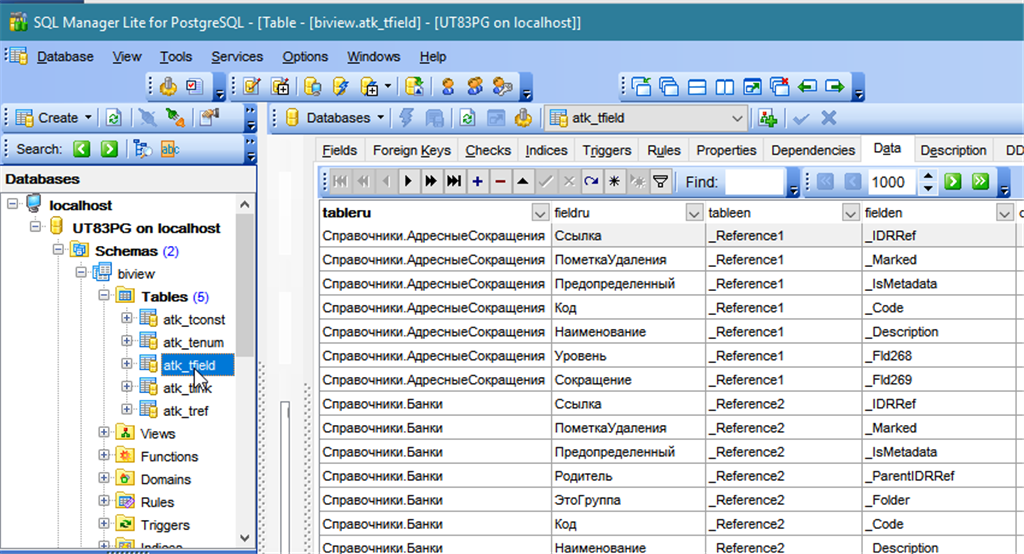Open the atk_tfield table selector dropdown

737,118
